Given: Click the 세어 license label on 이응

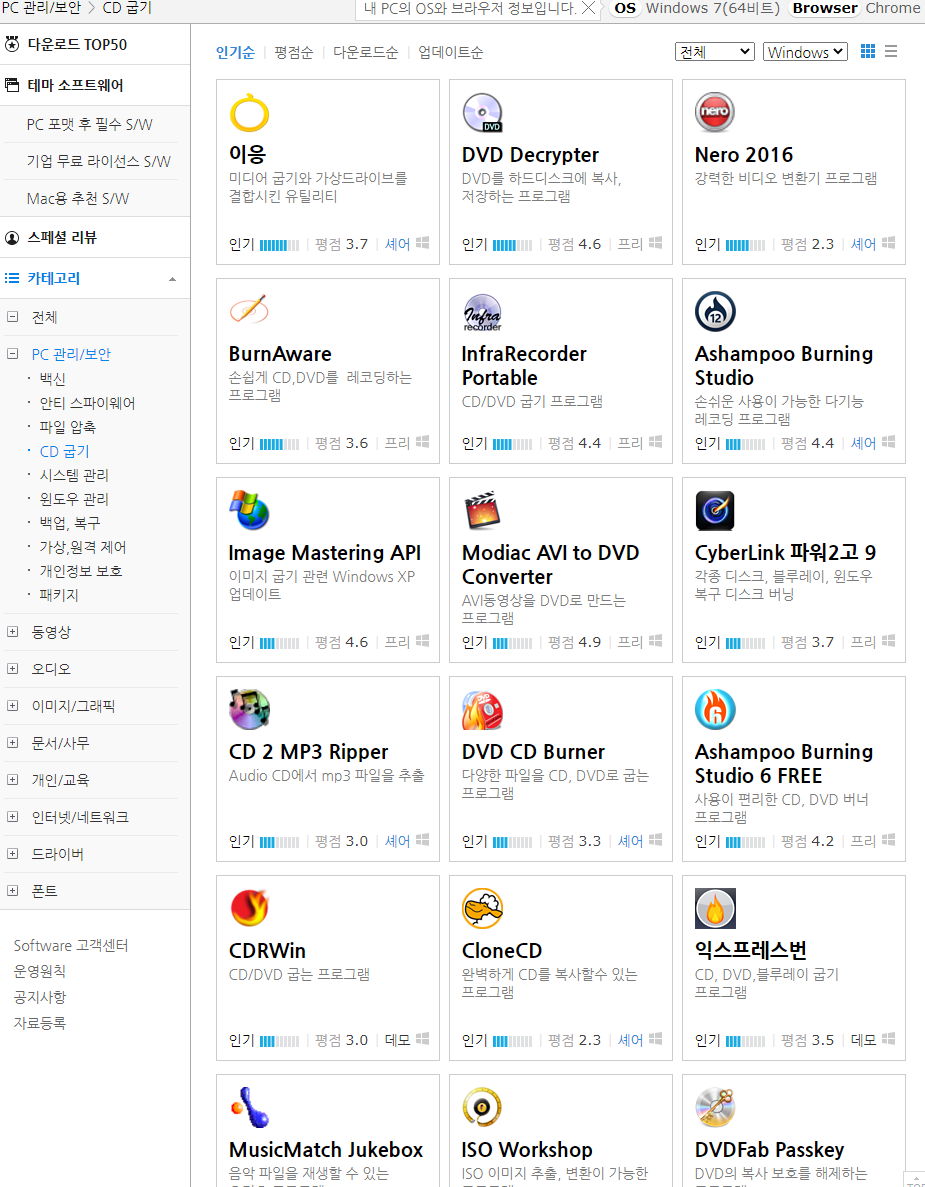Looking at the screenshot, I should [x=397, y=245].
